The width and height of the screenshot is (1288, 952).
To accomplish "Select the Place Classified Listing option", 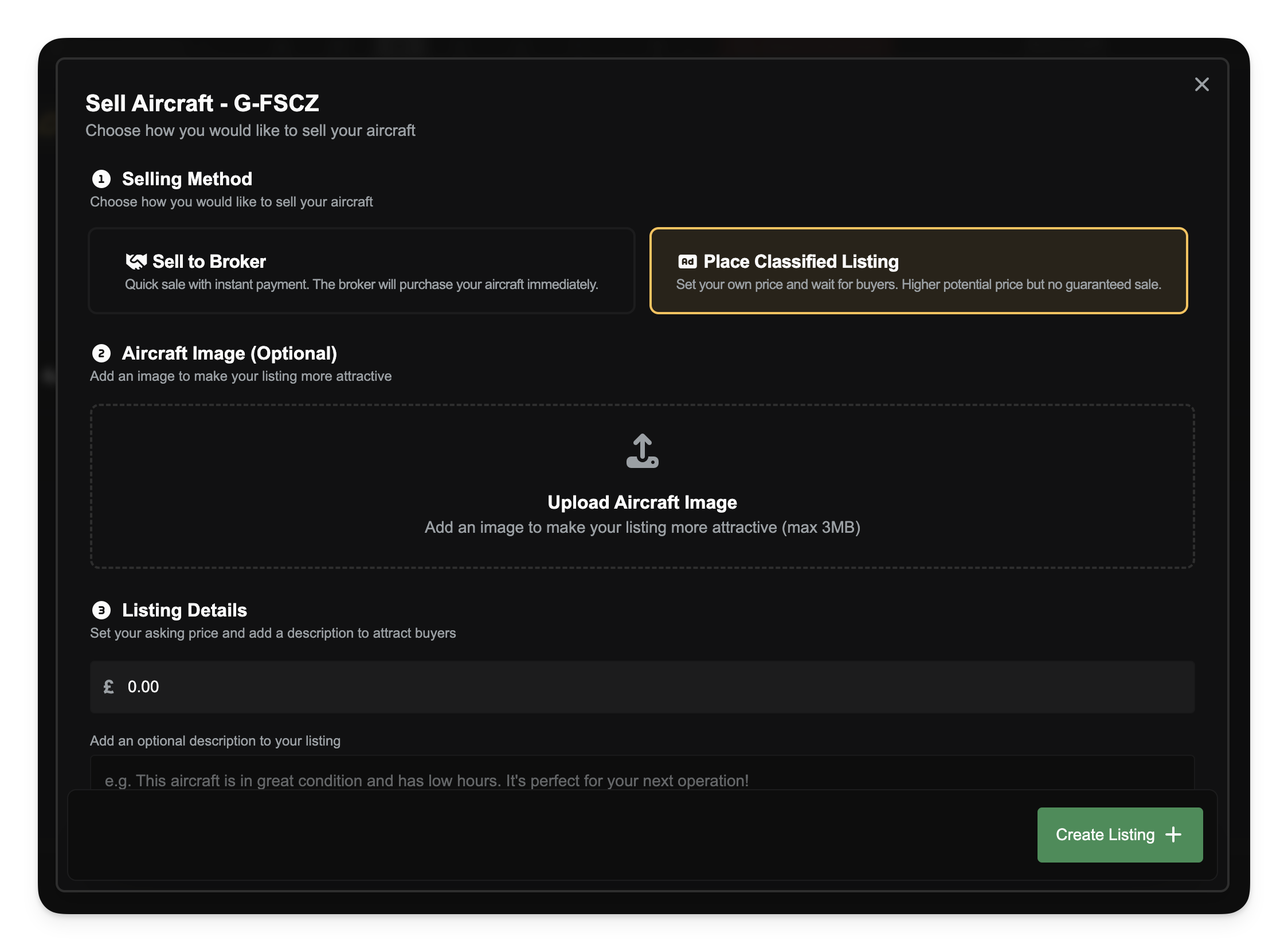I will [918, 271].
